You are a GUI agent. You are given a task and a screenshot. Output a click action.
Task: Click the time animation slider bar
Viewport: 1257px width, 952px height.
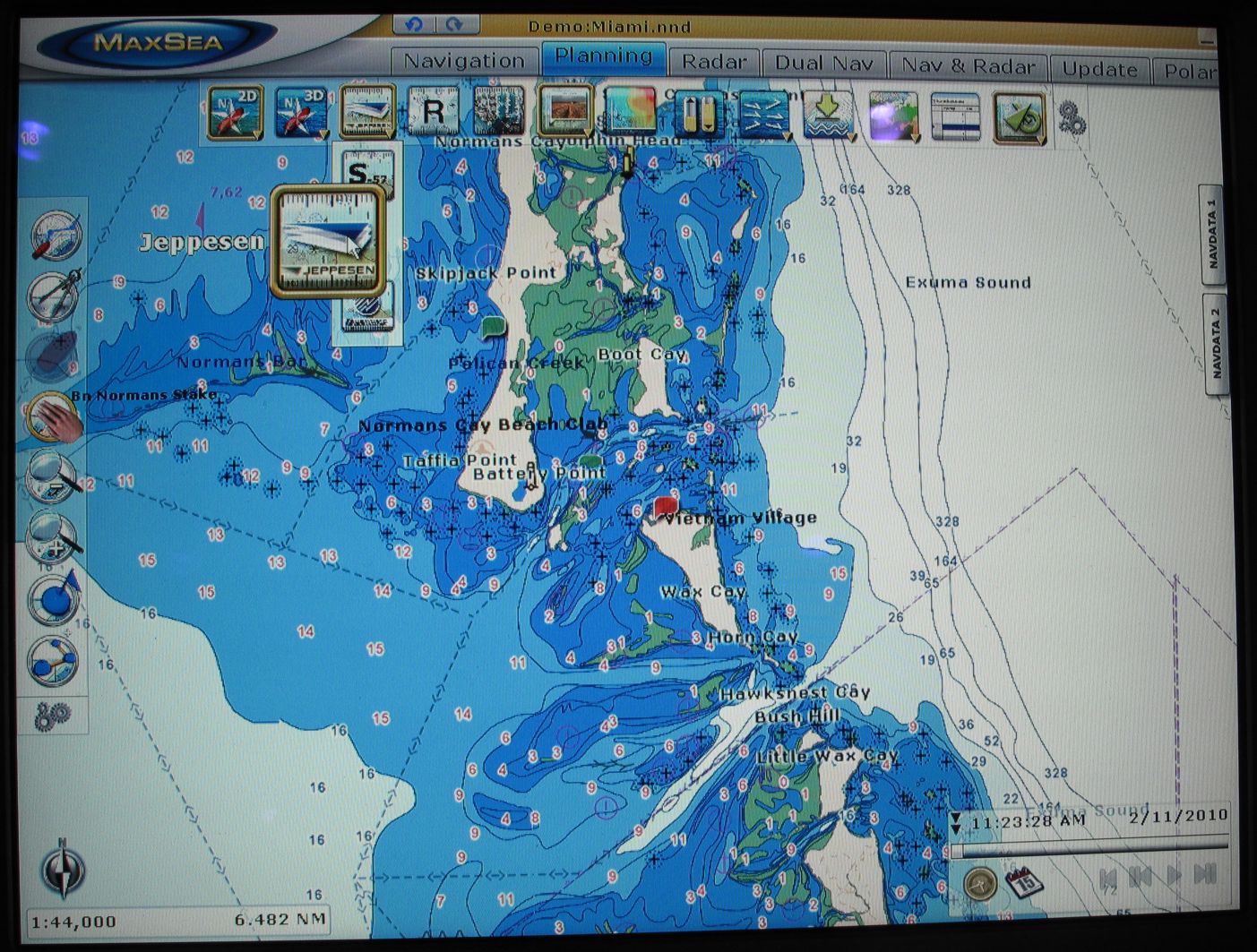pos(1090,846)
